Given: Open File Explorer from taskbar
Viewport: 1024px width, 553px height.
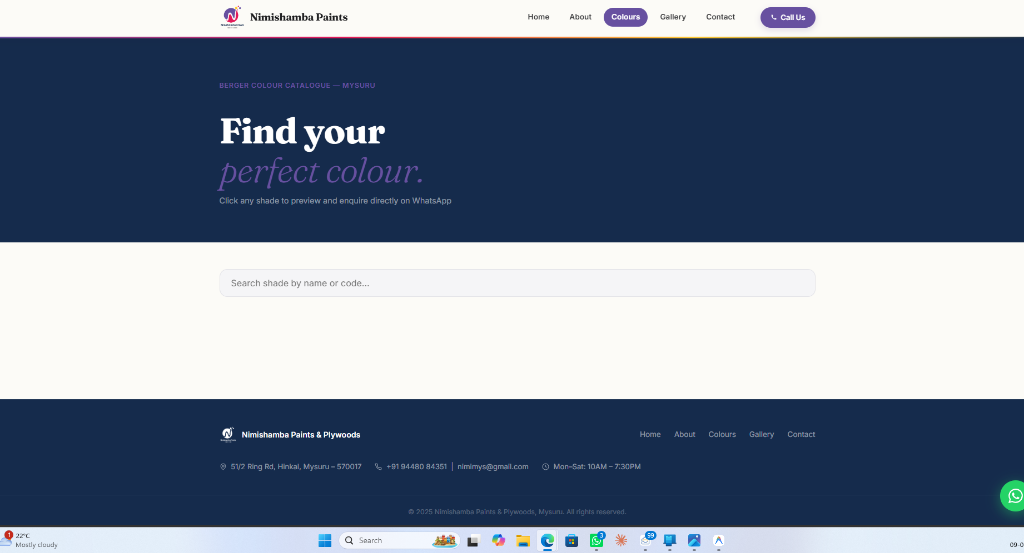Looking at the screenshot, I should (522, 541).
